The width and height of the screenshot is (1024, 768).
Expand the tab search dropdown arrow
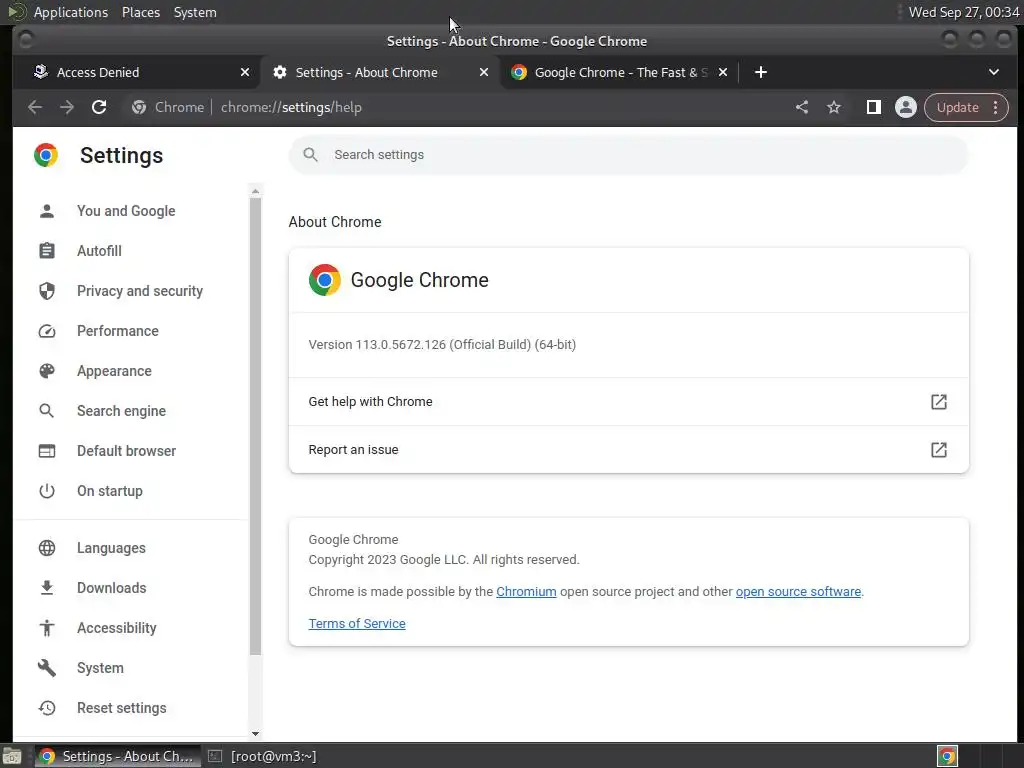point(993,72)
